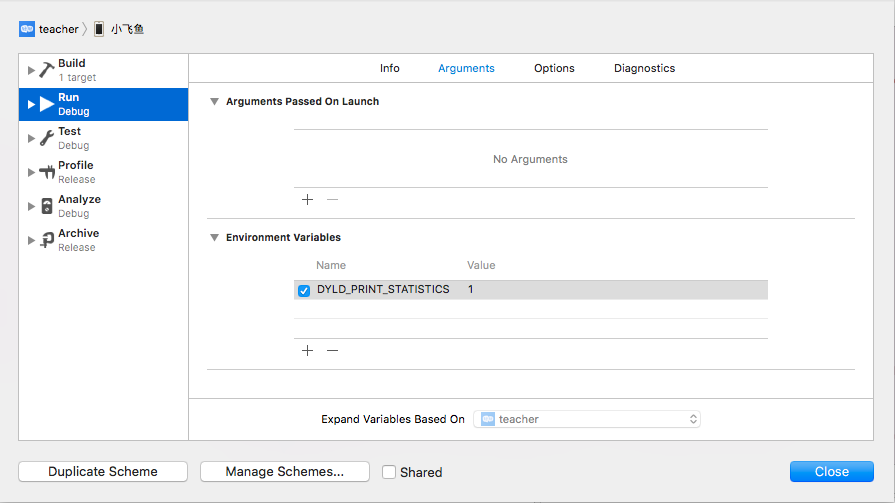Image resolution: width=895 pixels, height=503 pixels.
Task: Select the Archive action icon
Action: (47, 240)
